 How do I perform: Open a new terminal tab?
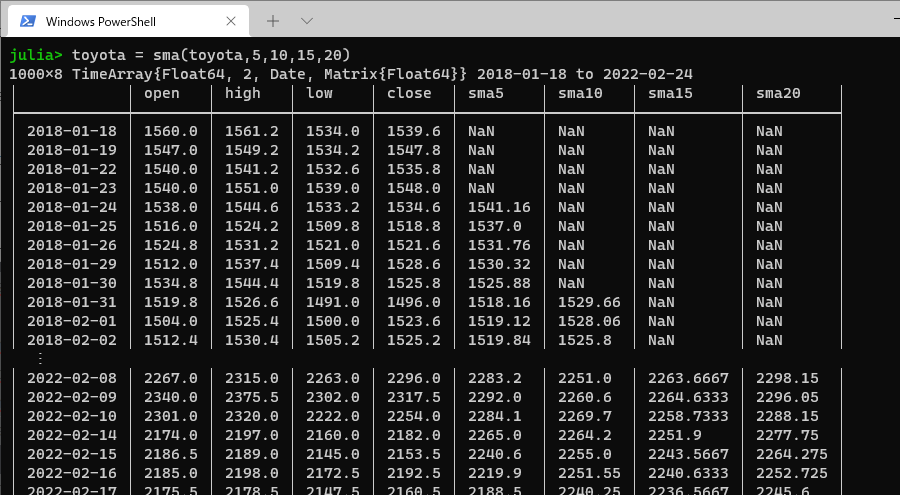(x=273, y=21)
